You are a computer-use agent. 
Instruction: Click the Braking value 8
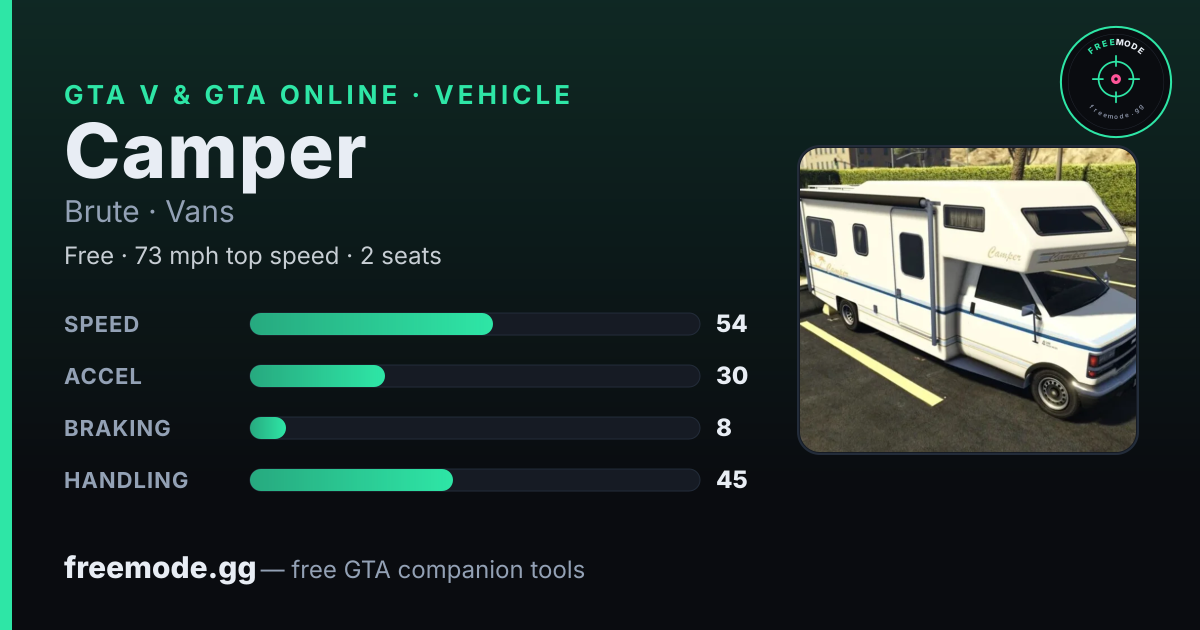(724, 428)
